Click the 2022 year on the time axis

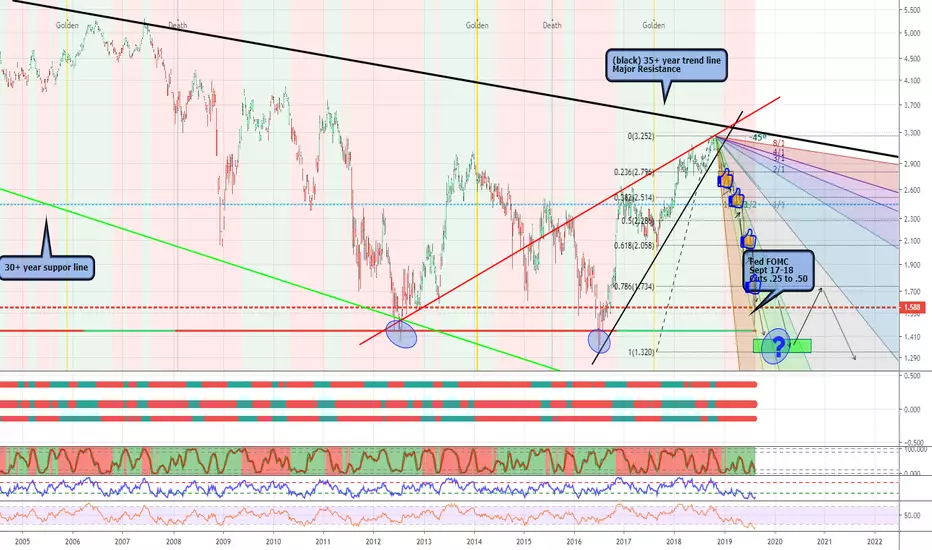(x=875, y=542)
